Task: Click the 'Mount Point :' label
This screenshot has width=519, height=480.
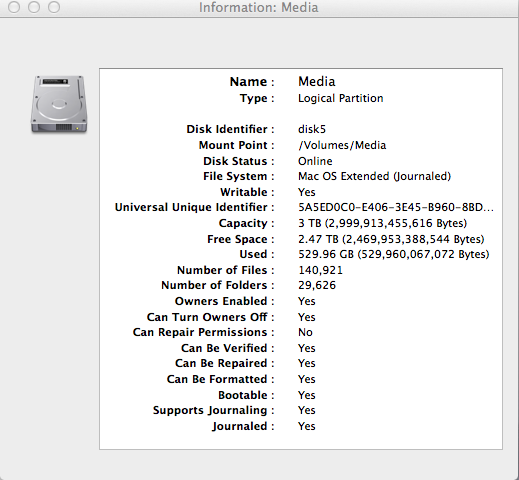Action: tap(237, 145)
